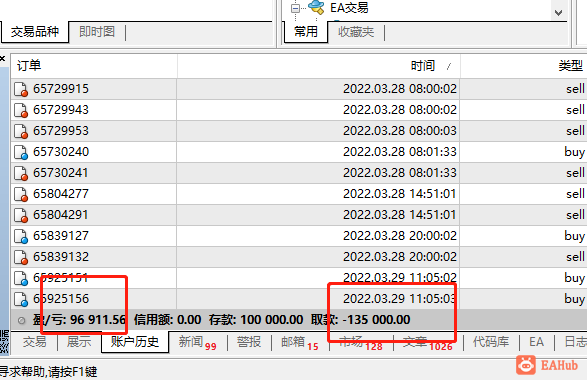The width and height of the screenshot is (587, 380).
Task: Switch to the 即时图 tab
Action: pyautogui.click(x=97, y=32)
